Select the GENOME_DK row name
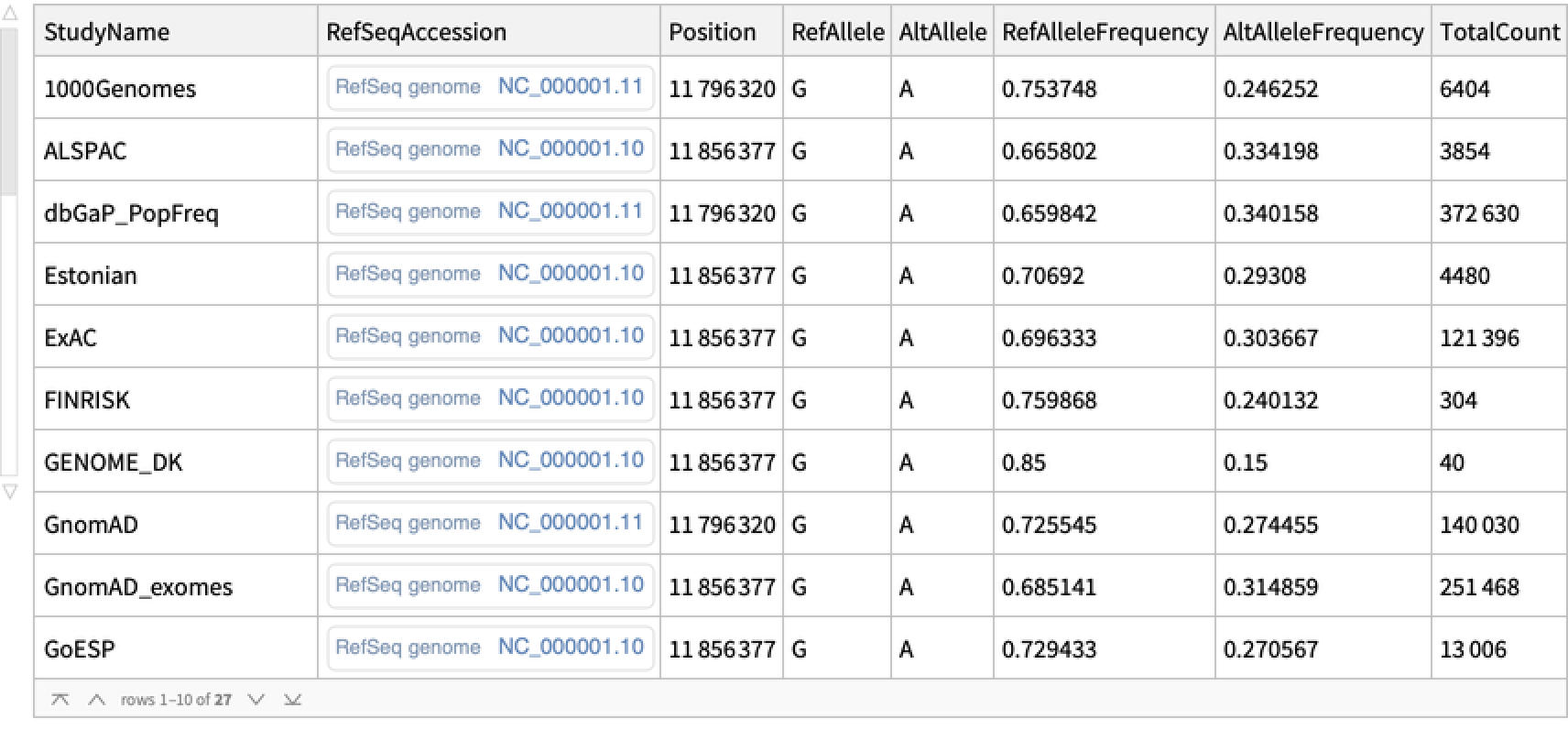The width and height of the screenshot is (1568, 751). point(113,463)
